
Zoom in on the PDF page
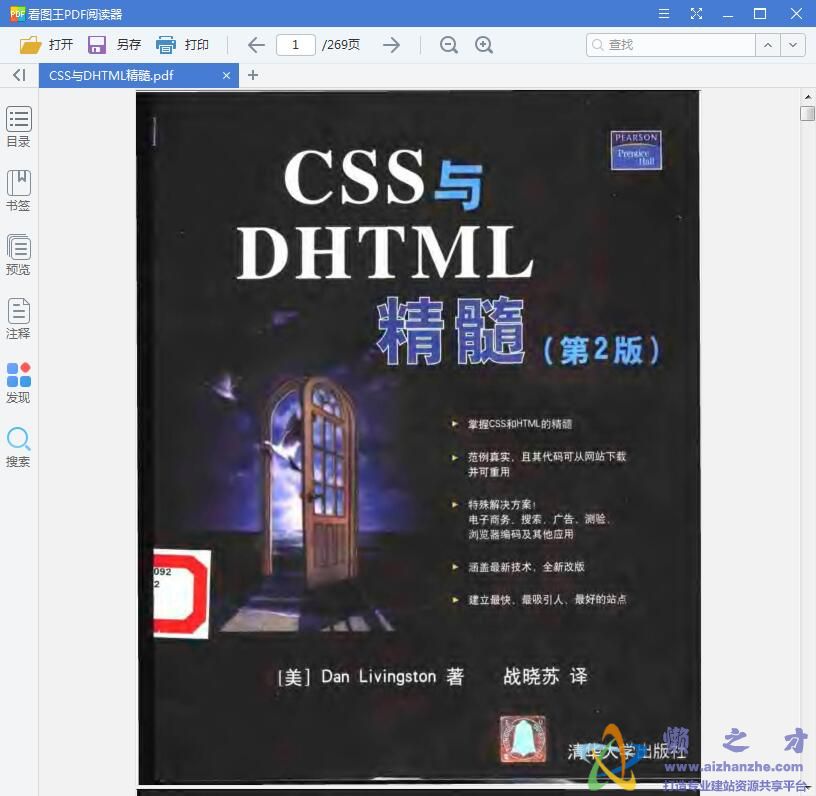tap(485, 45)
